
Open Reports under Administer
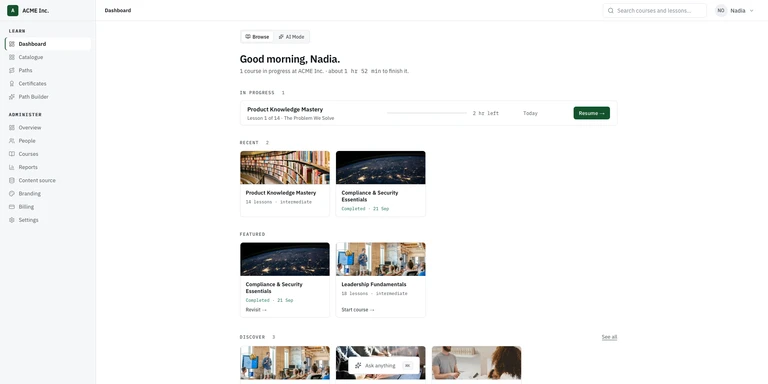tap(48, 168)
